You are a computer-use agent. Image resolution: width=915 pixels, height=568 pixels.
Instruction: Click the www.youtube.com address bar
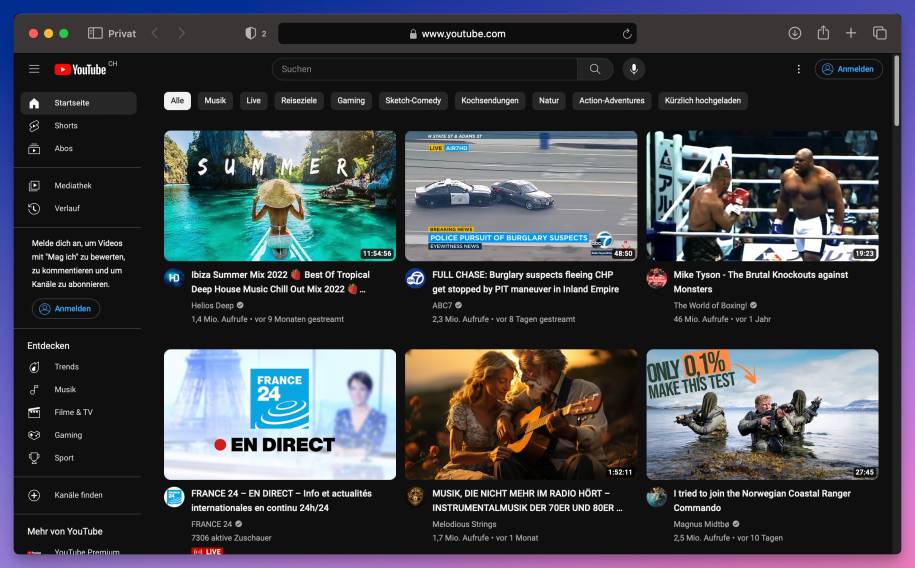(x=458, y=34)
